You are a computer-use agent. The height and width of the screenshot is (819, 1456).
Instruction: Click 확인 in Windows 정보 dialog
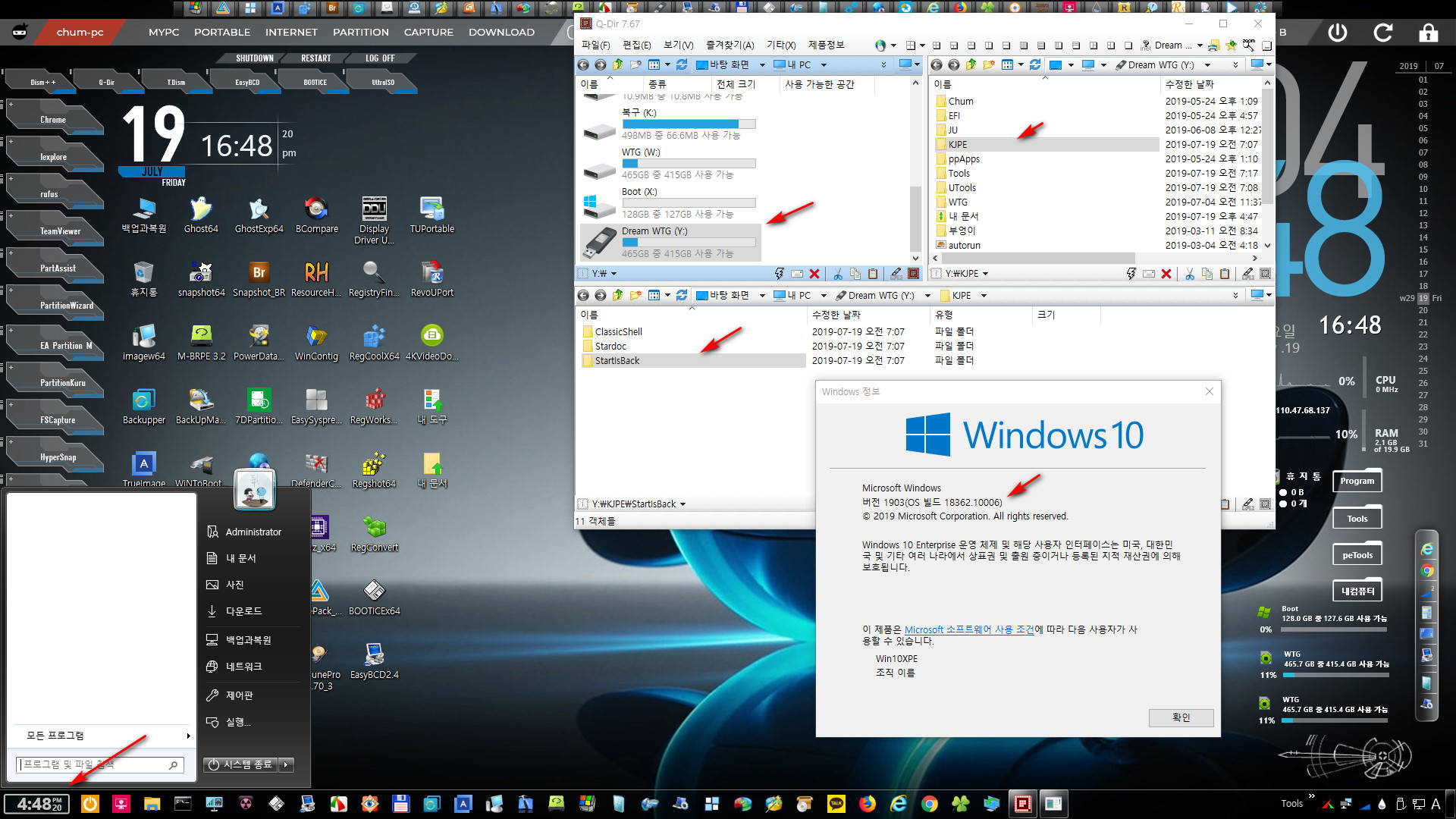point(1181,717)
